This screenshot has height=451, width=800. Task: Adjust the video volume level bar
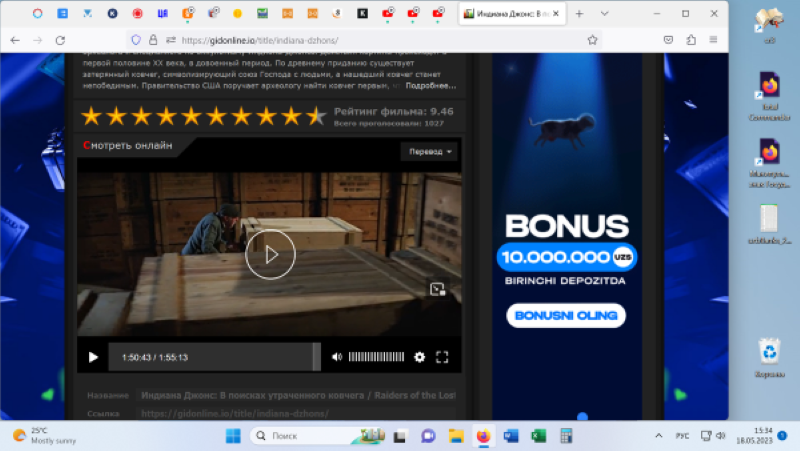coord(376,357)
